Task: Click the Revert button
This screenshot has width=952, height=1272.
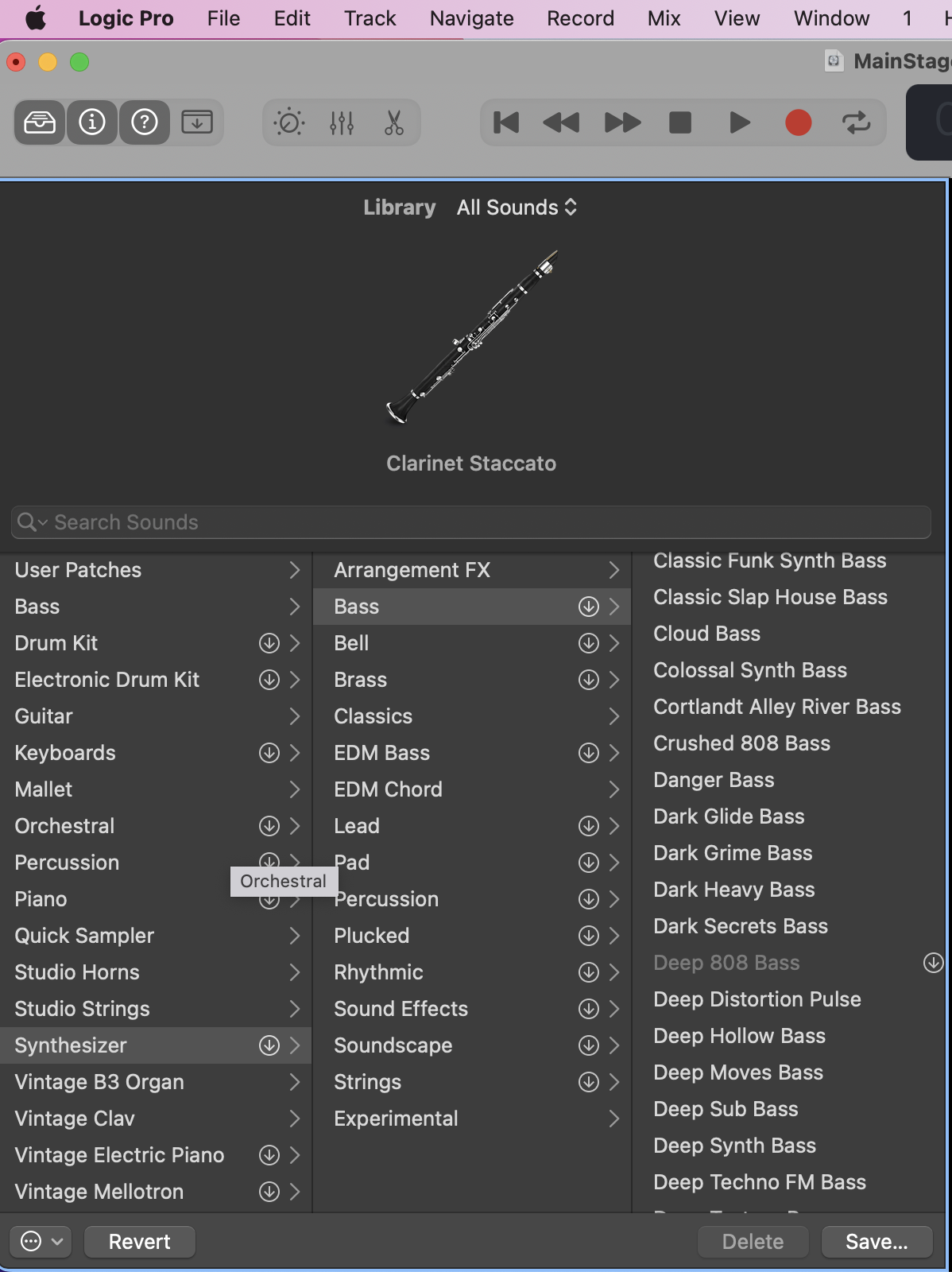Action: click(x=140, y=1242)
